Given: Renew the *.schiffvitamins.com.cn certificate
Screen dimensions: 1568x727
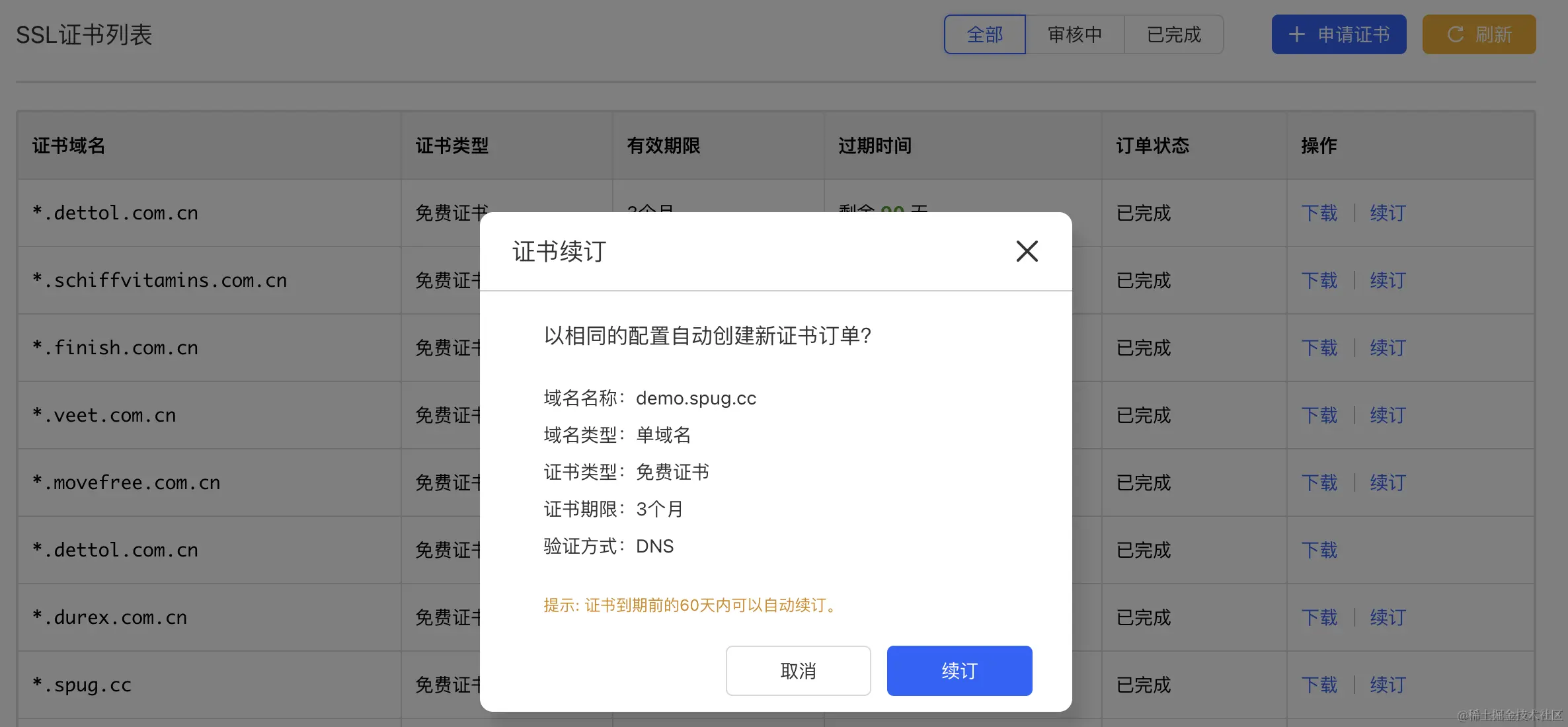Looking at the screenshot, I should [x=1388, y=280].
